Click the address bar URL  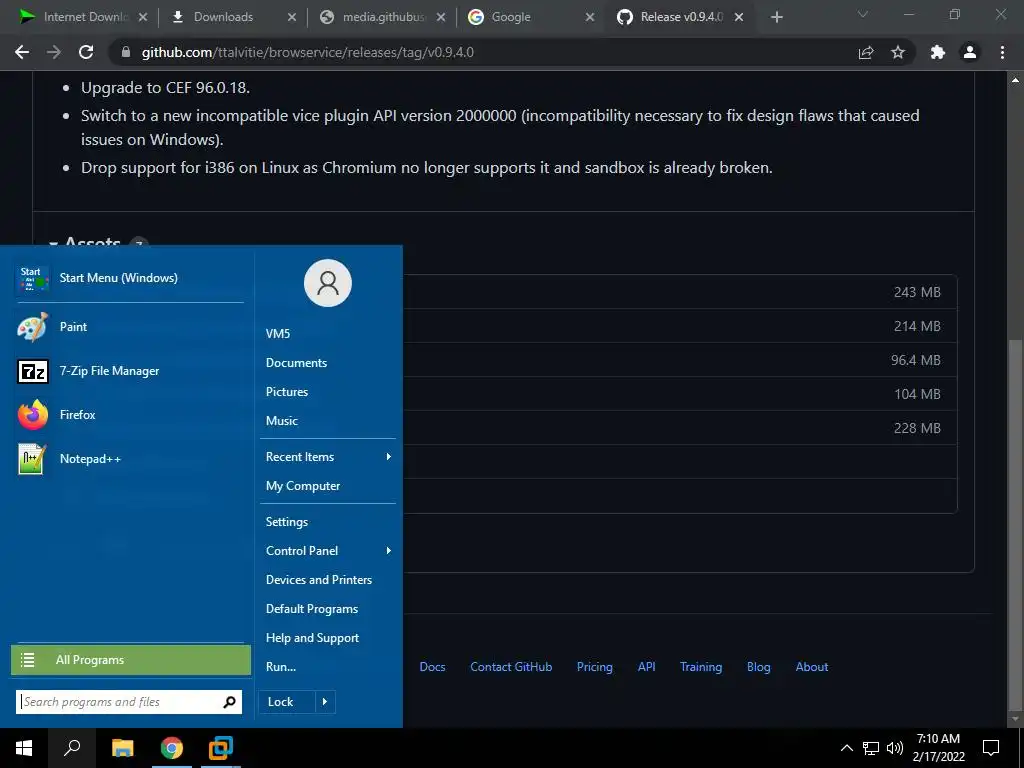[308, 52]
